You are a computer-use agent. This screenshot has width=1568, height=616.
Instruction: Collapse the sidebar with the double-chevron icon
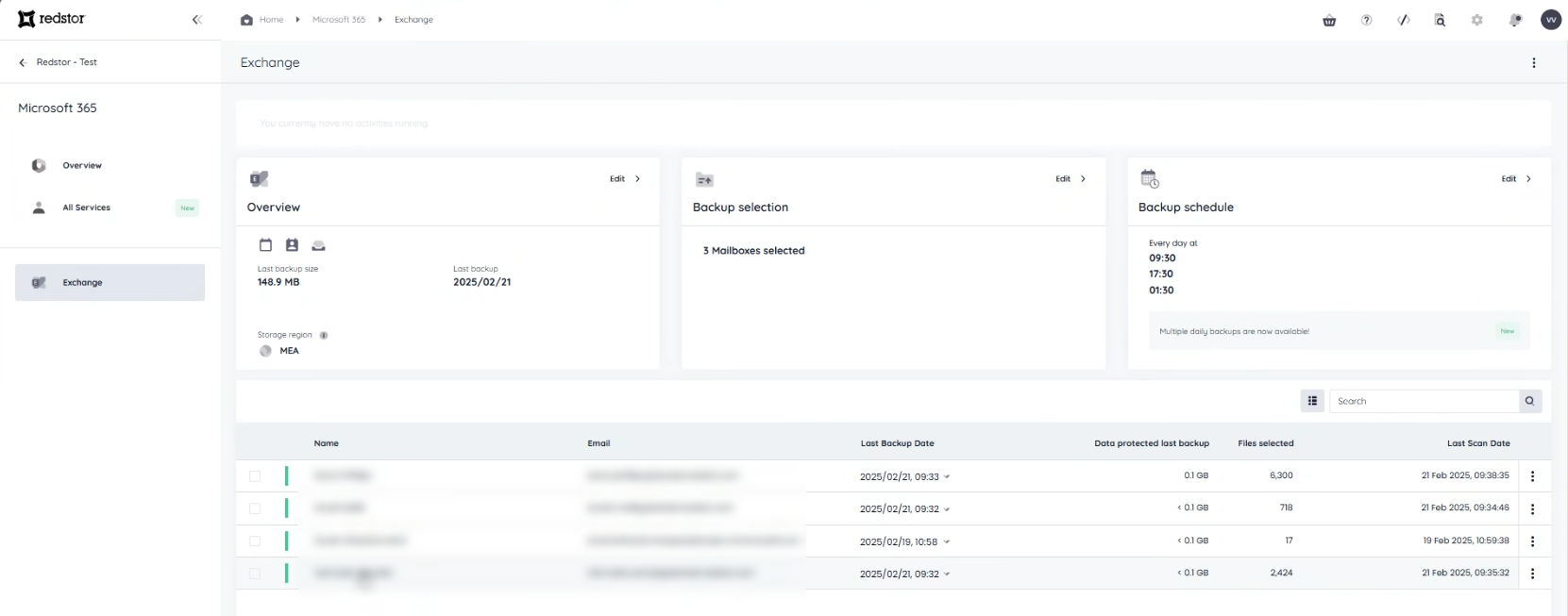pos(196,20)
